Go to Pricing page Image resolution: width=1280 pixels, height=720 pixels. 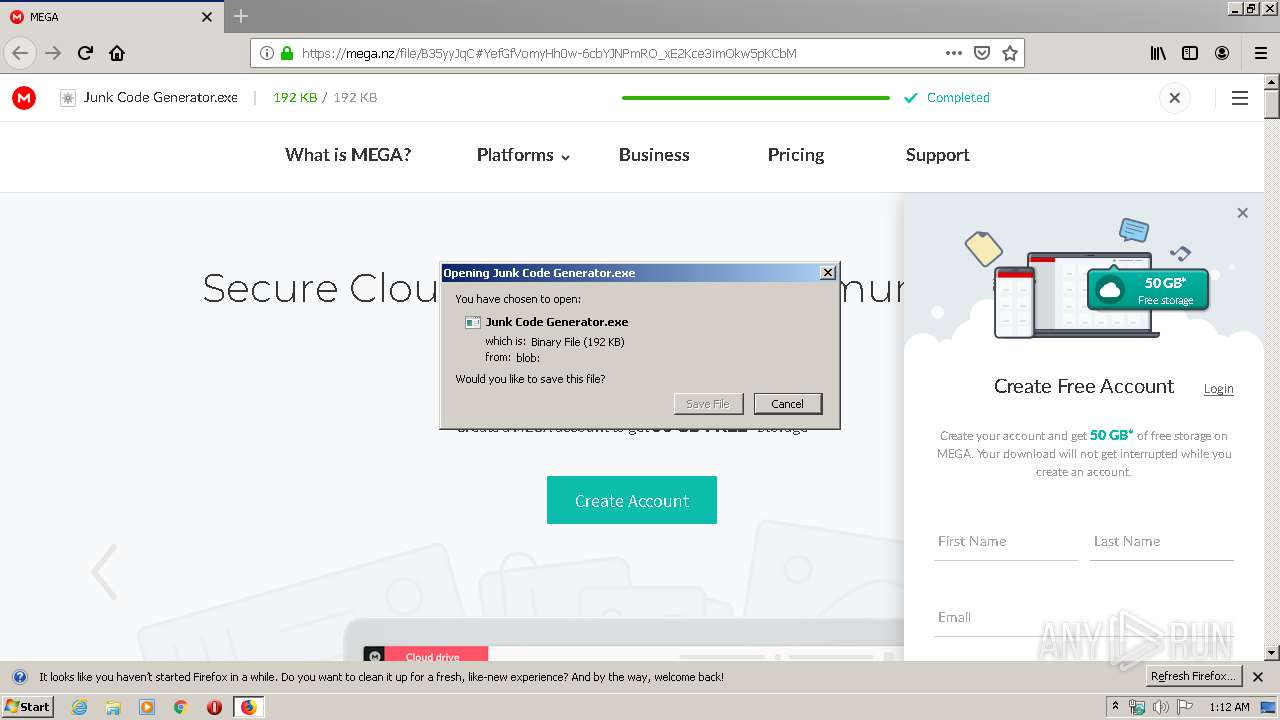(796, 155)
